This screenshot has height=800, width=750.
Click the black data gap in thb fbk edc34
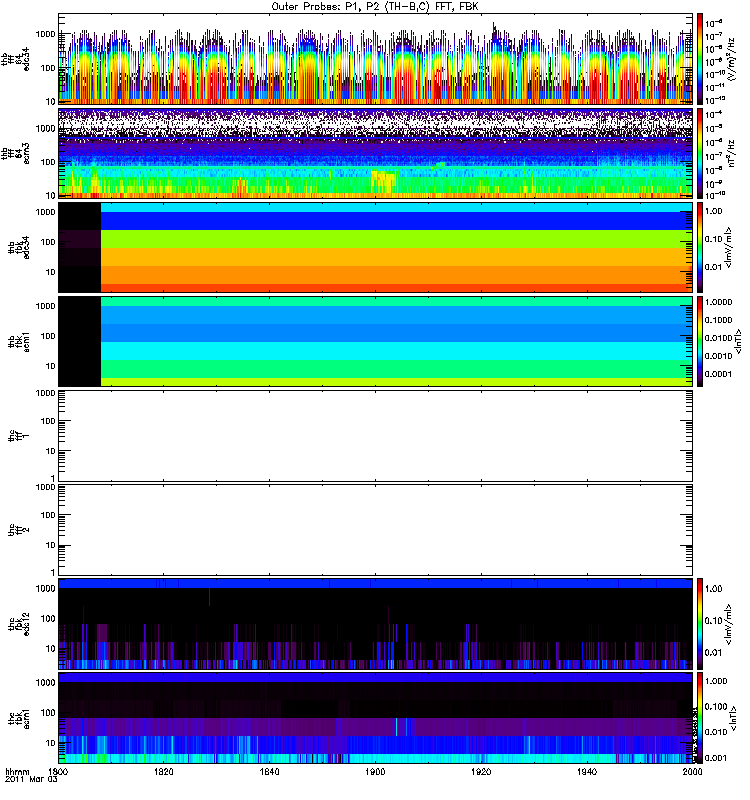[80, 247]
